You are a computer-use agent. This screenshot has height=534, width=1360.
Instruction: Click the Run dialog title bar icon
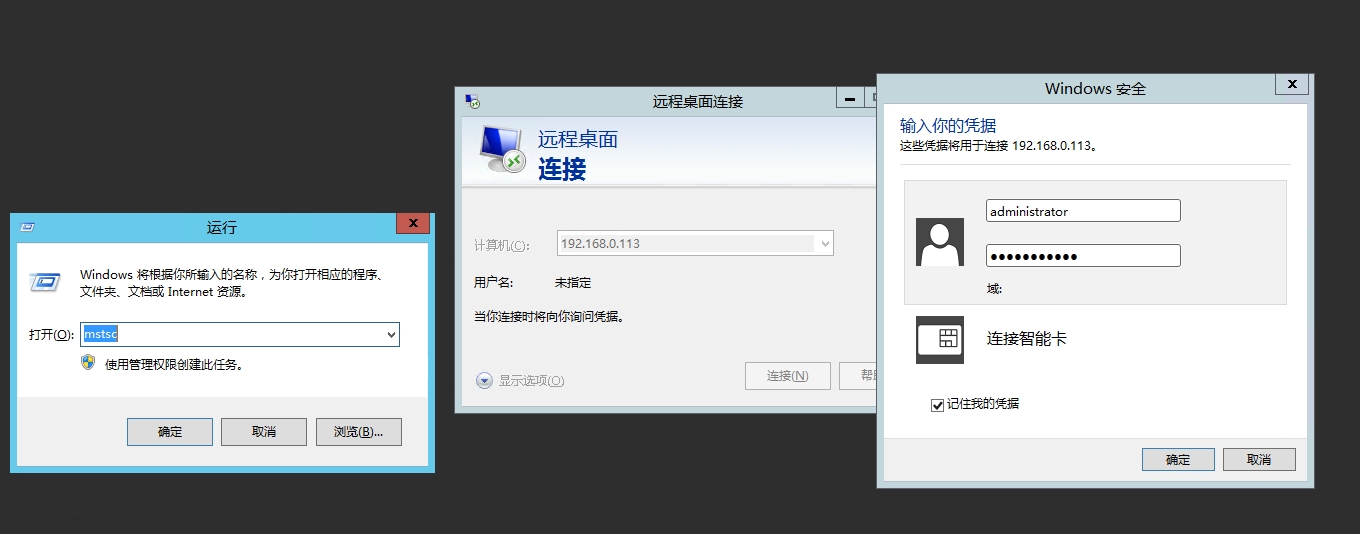[27, 227]
